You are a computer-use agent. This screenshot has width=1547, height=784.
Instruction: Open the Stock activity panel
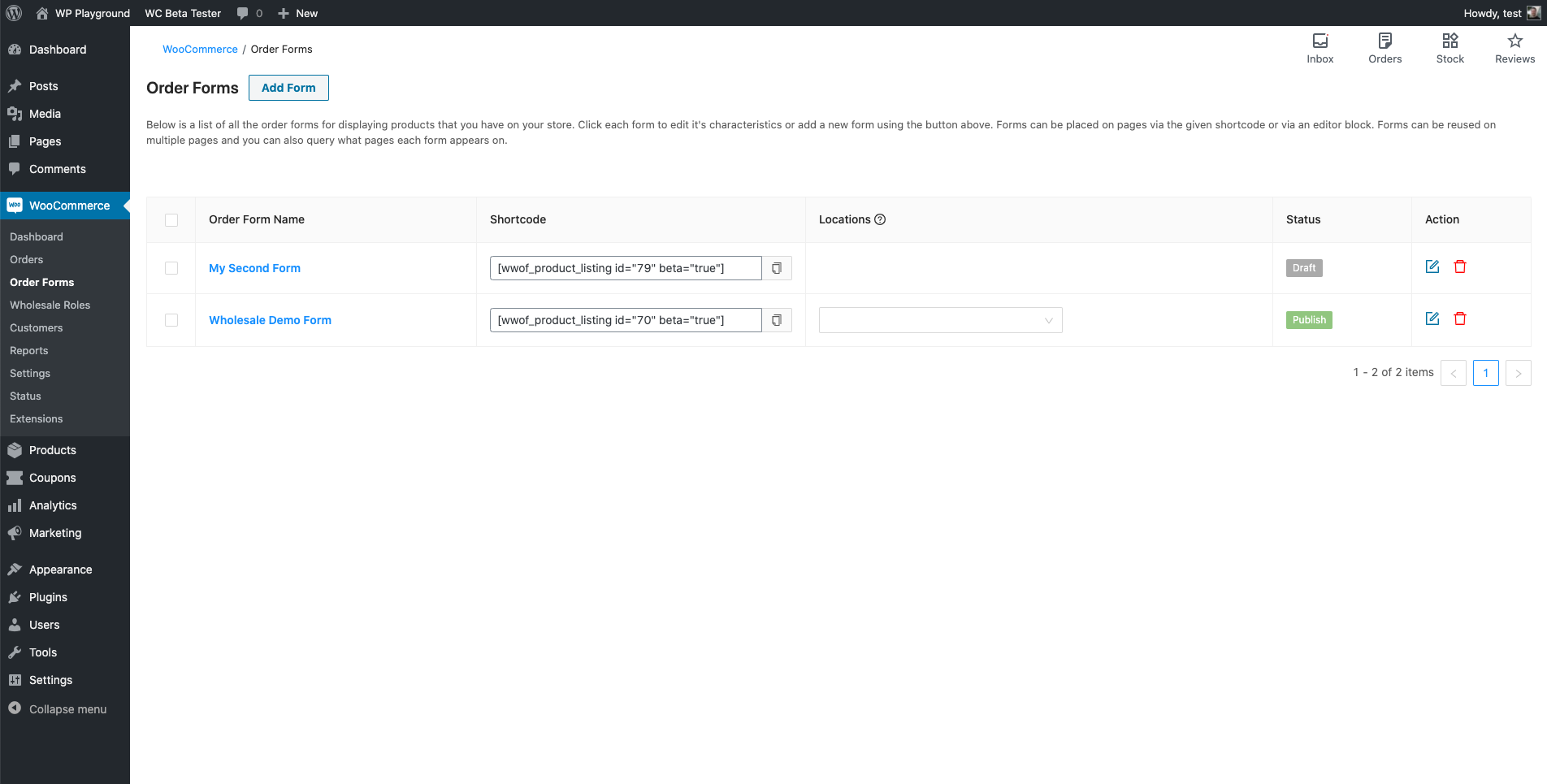(1449, 49)
